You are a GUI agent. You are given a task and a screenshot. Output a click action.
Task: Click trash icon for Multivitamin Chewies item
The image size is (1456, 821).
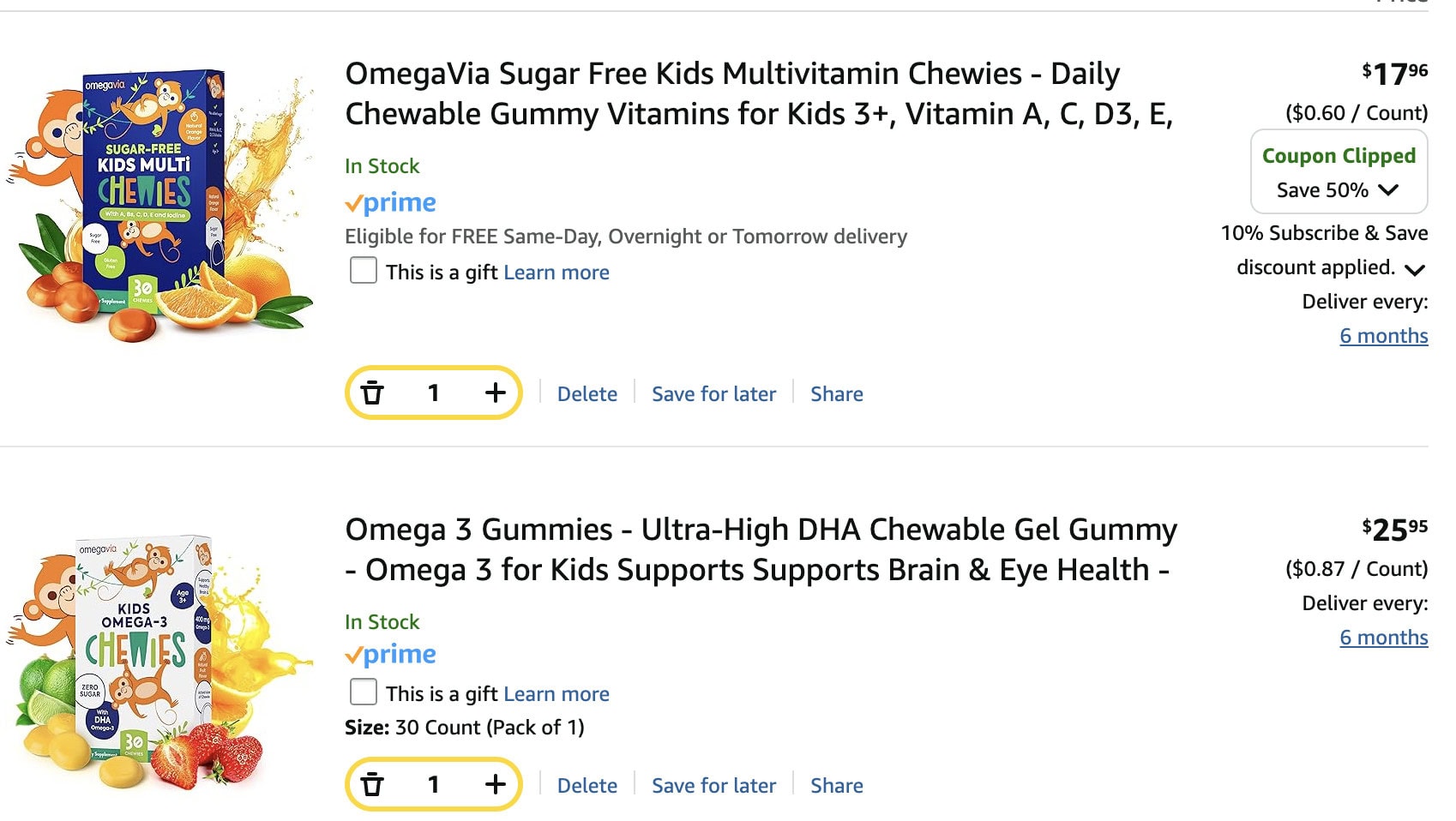[372, 393]
